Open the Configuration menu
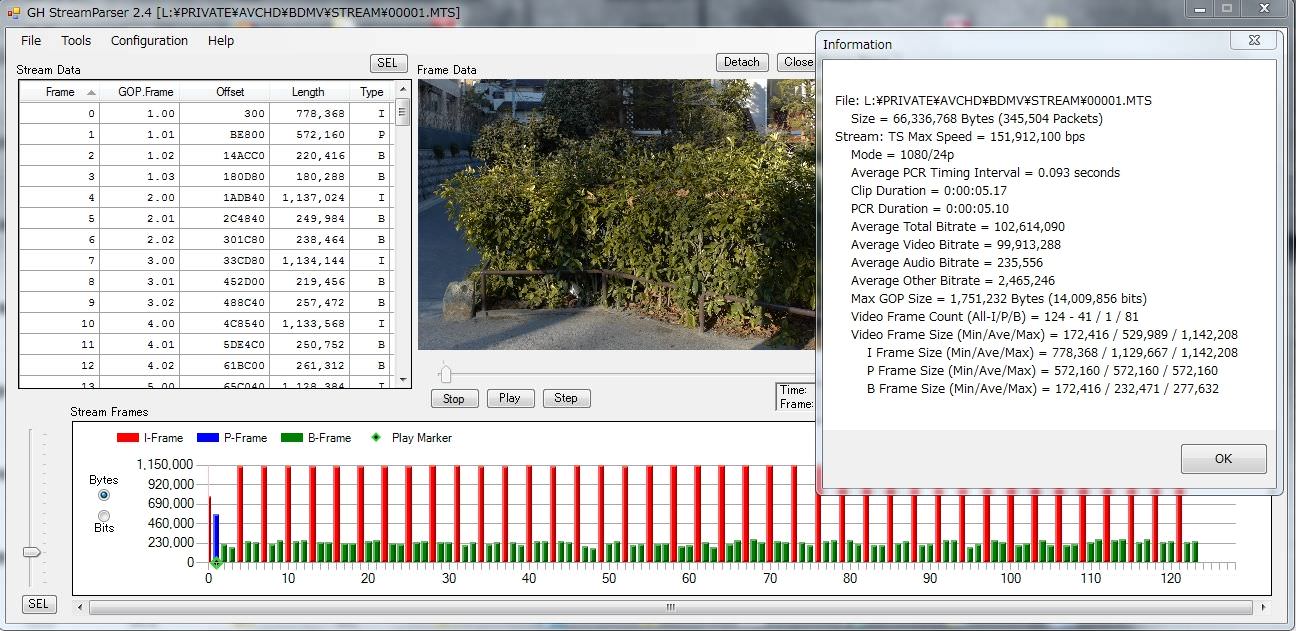The image size is (1296, 631). (149, 41)
